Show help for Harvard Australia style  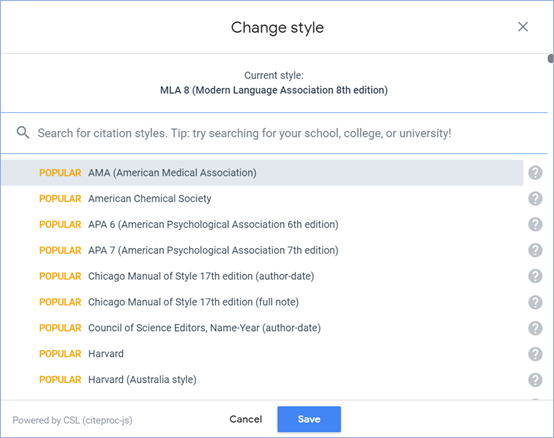pos(535,380)
